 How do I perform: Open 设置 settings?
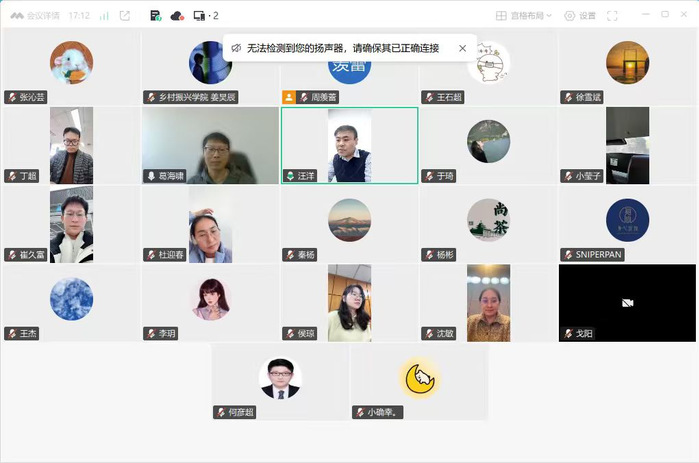pos(580,16)
